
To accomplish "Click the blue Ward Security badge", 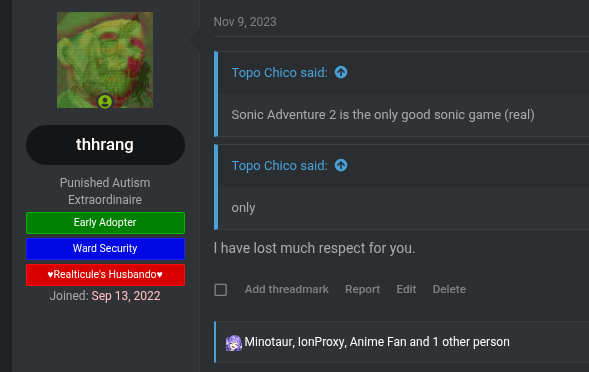I will (x=105, y=249).
